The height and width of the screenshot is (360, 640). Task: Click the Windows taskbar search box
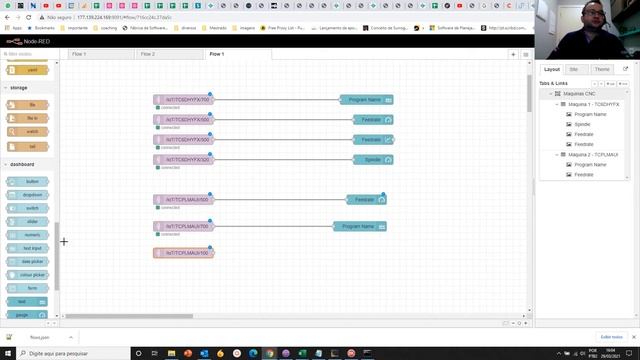coord(73,353)
